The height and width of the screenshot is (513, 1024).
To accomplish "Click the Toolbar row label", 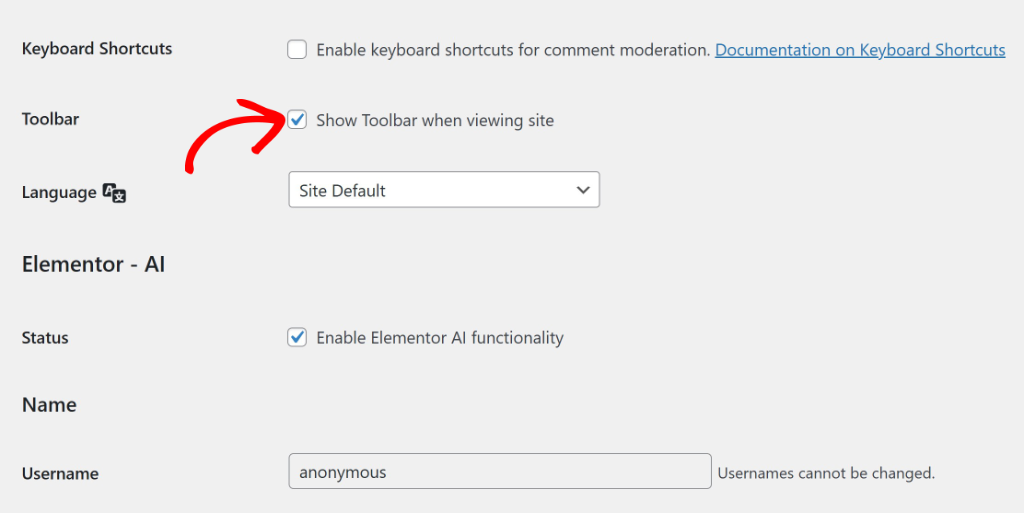I will tap(50, 119).
